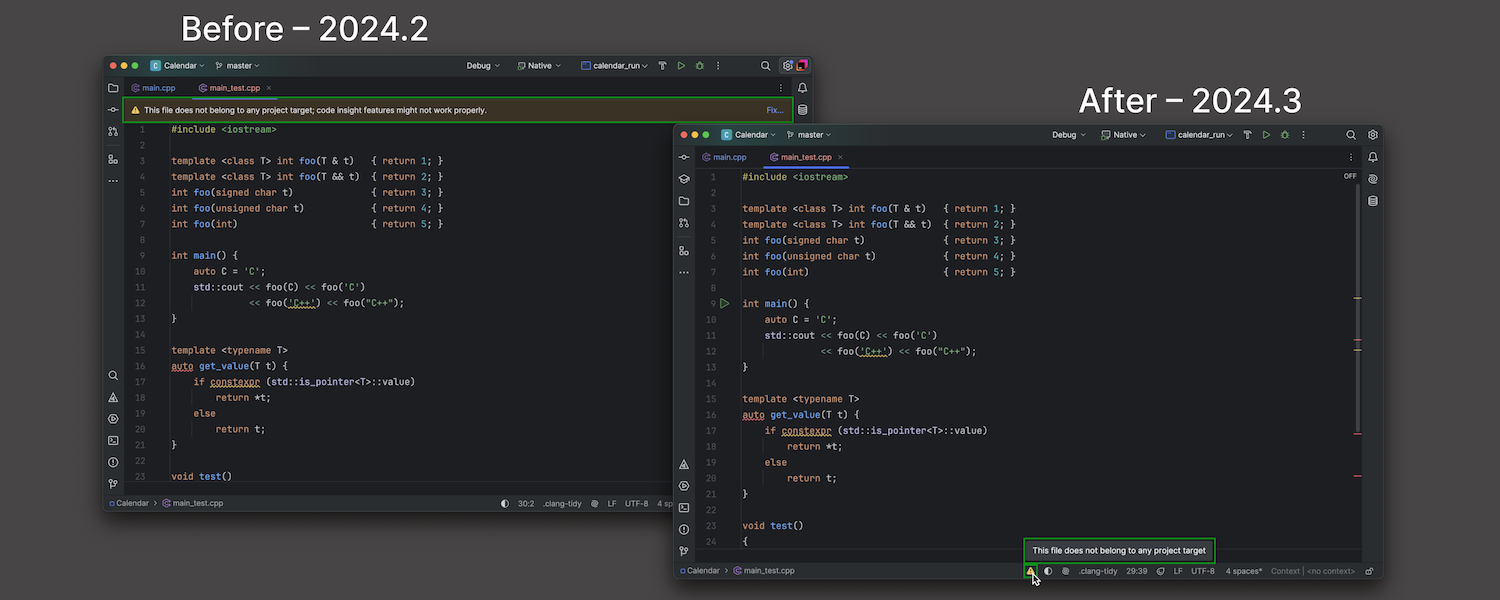Open the Database tool window in 2024.3 right sidebar
Image resolution: width=1500 pixels, height=600 pixels.
[x=1373, y=201]
